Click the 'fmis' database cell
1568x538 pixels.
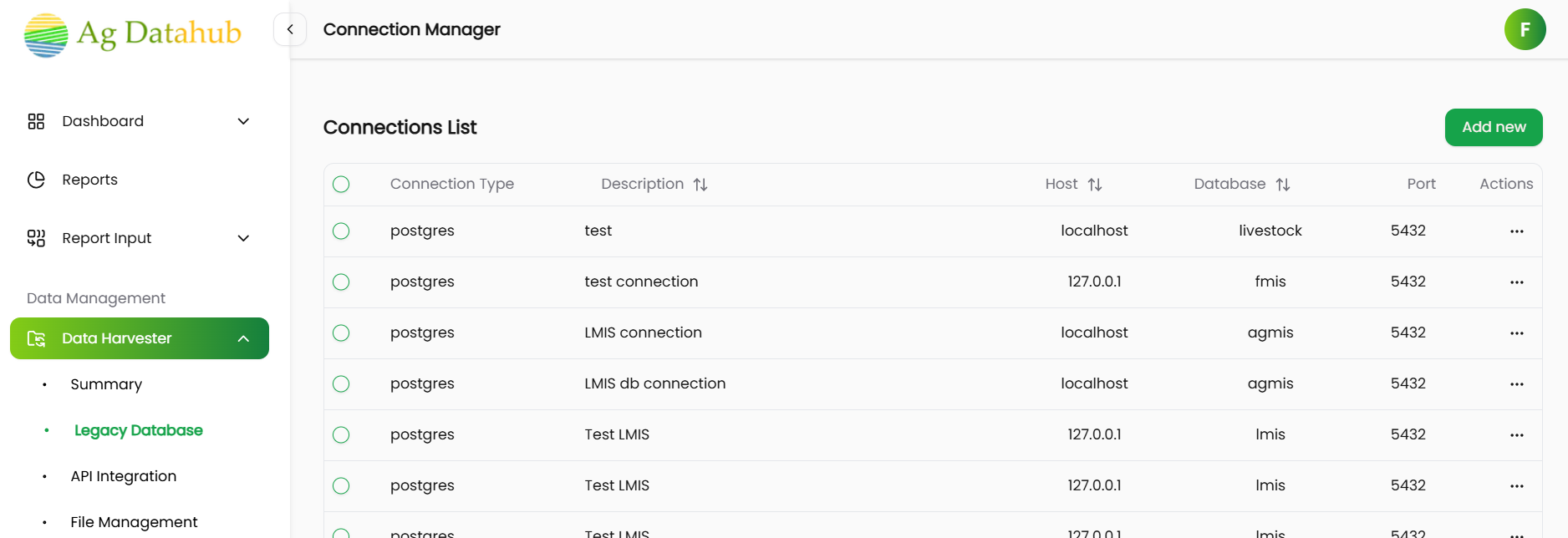(1270, 282)
